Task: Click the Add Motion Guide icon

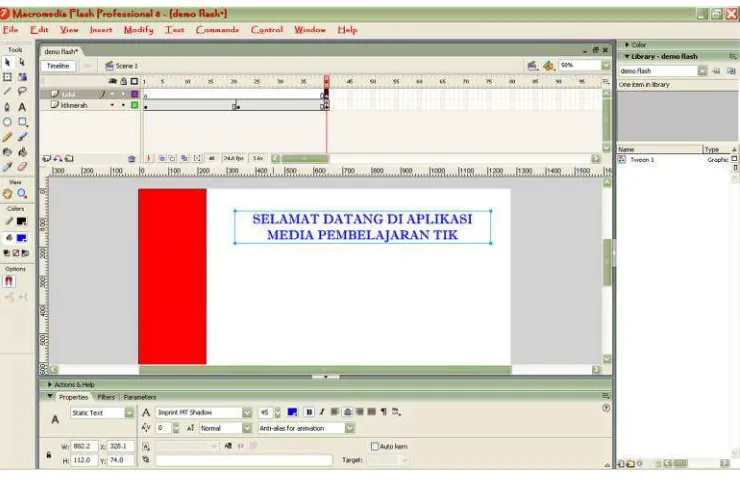Action: click(58, 159)
